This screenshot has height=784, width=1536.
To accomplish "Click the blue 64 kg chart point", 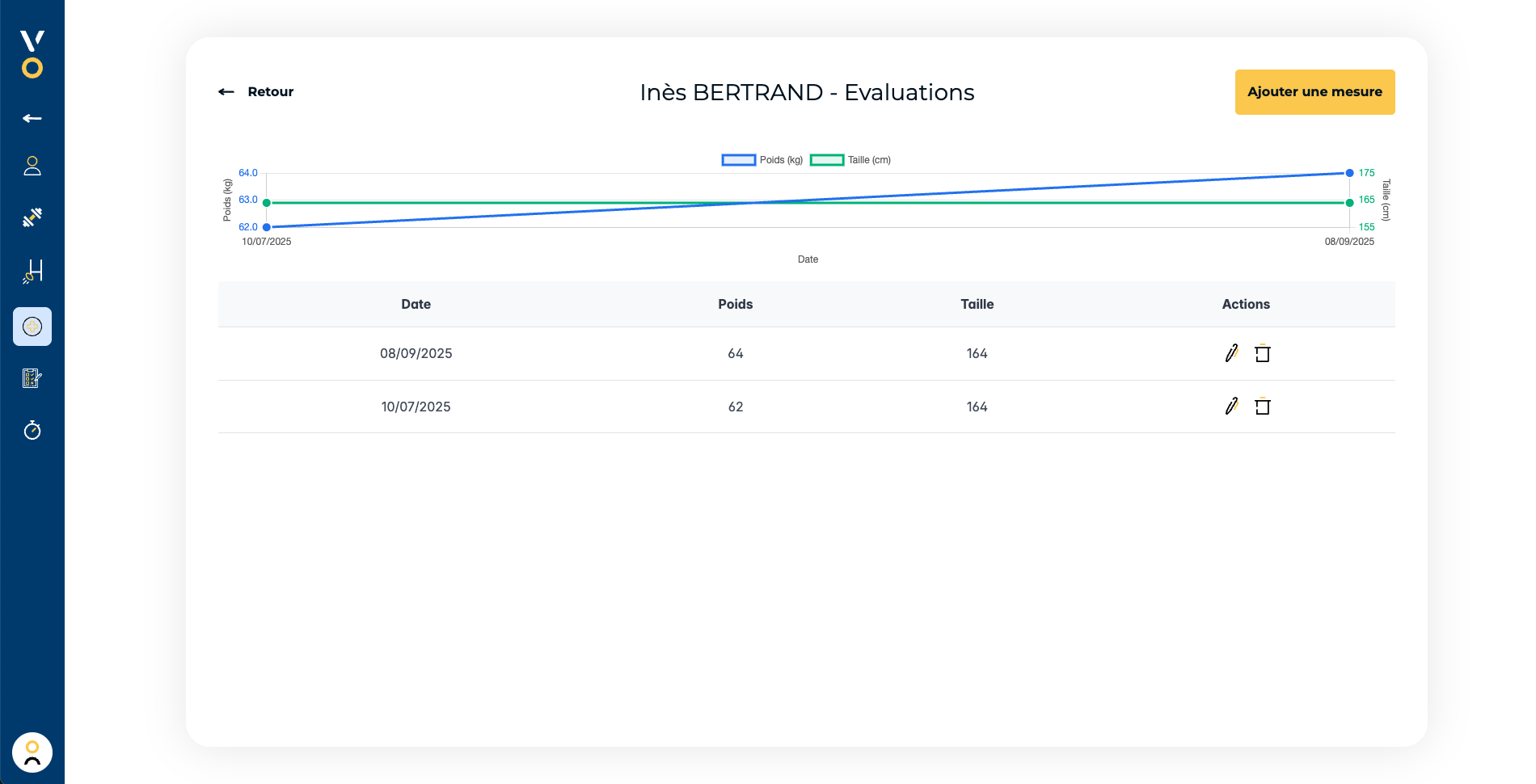I will 1349,173.
